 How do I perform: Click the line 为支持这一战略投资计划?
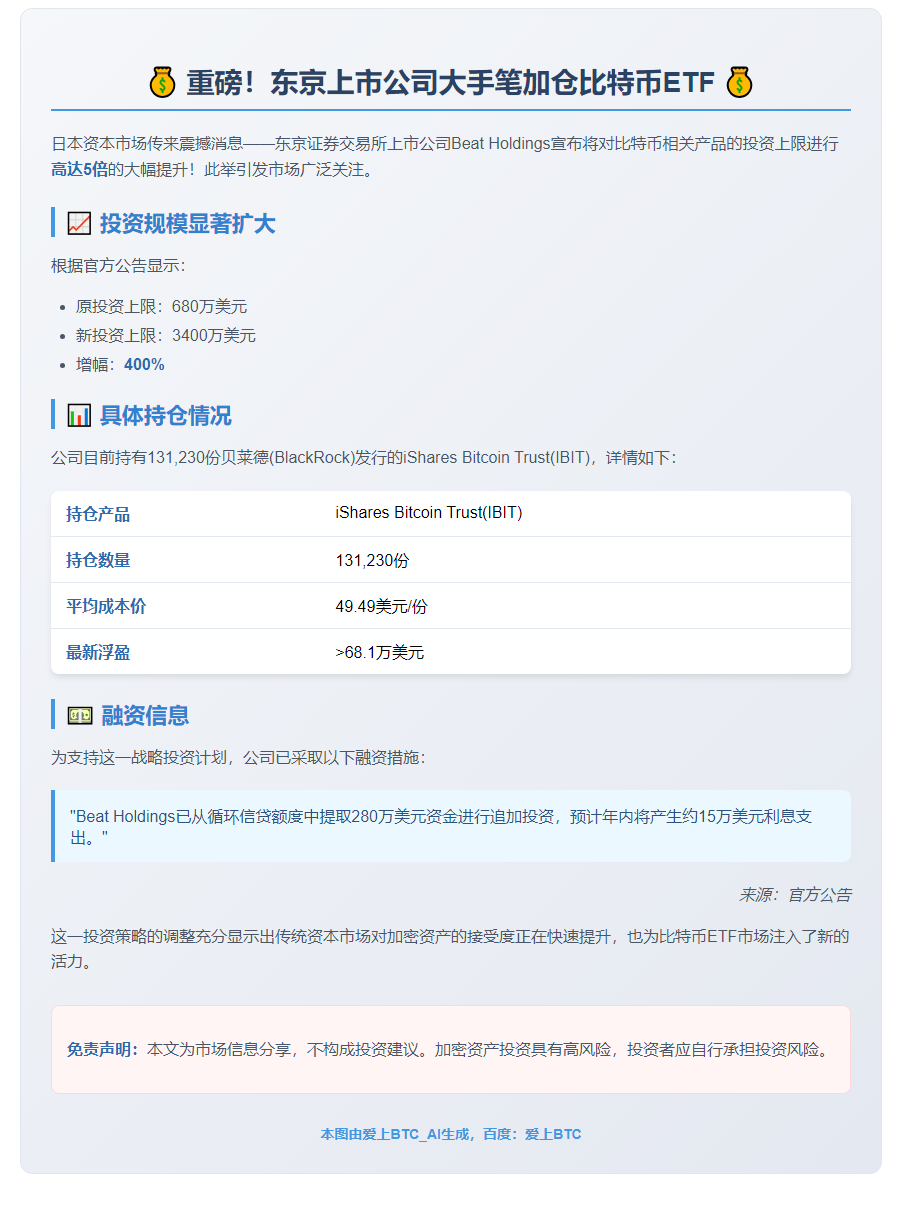pos(238,758)
